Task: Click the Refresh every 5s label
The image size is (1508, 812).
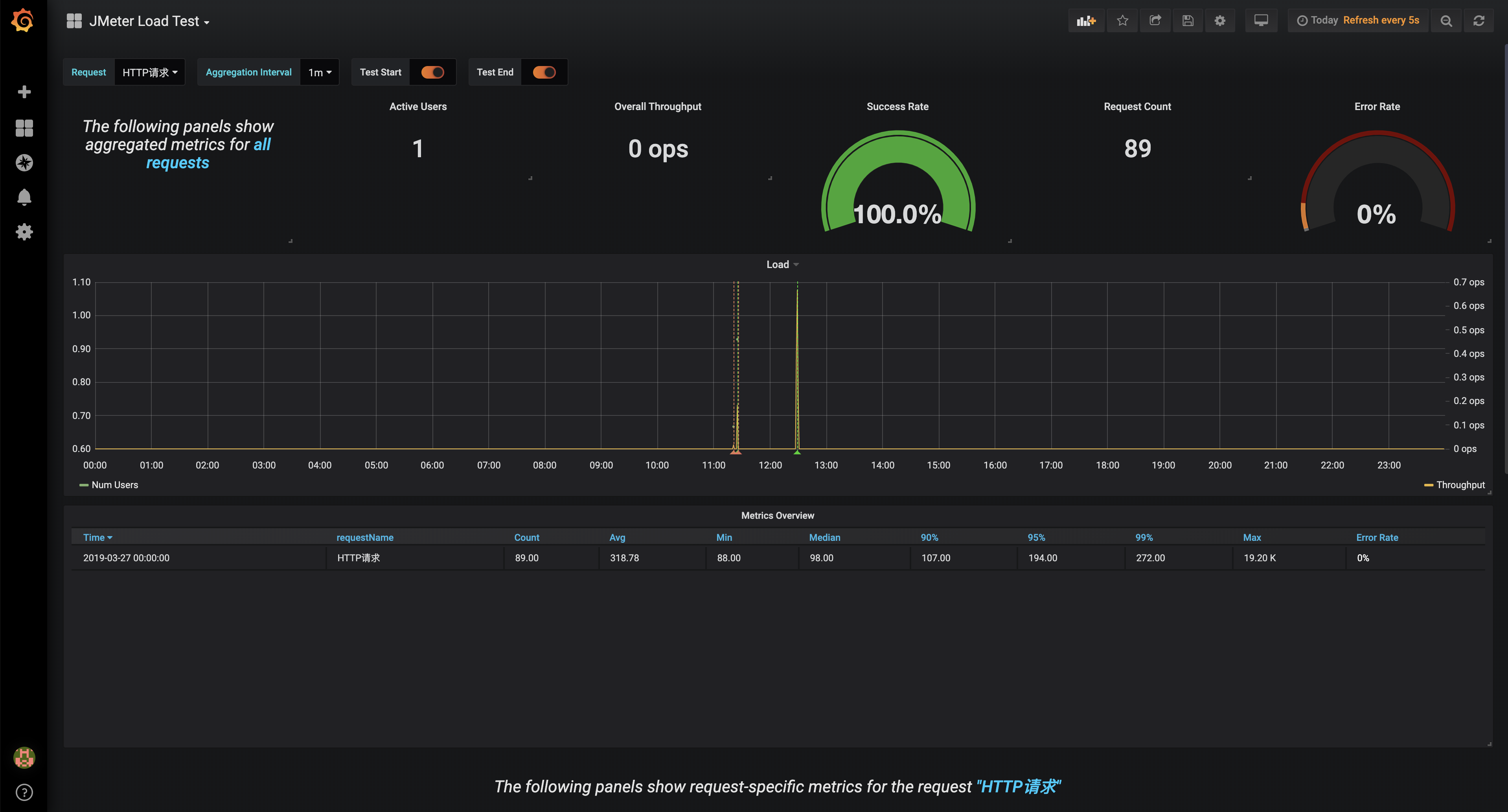Action: click(x=1381, y=20)
